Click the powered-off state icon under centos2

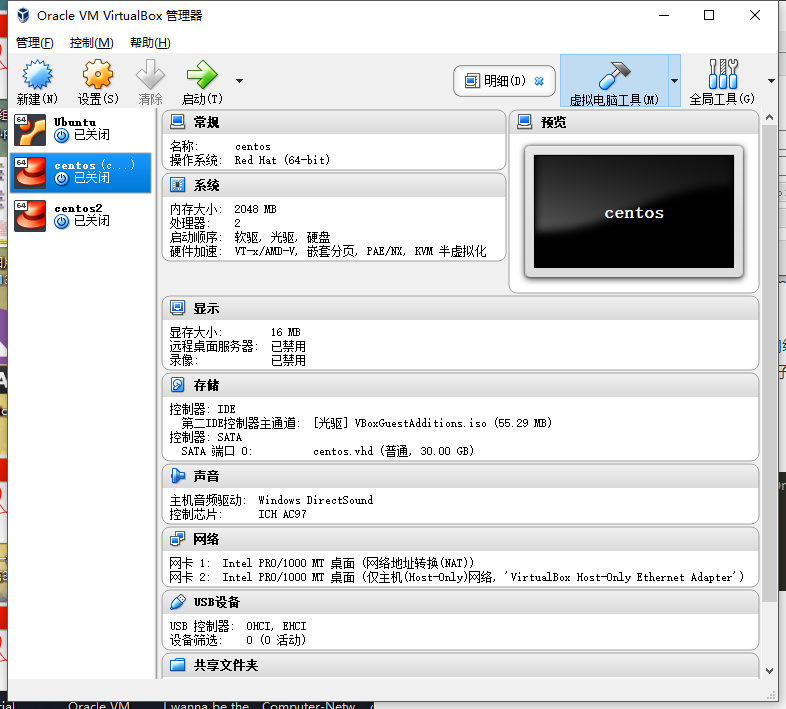pos(62,222)
